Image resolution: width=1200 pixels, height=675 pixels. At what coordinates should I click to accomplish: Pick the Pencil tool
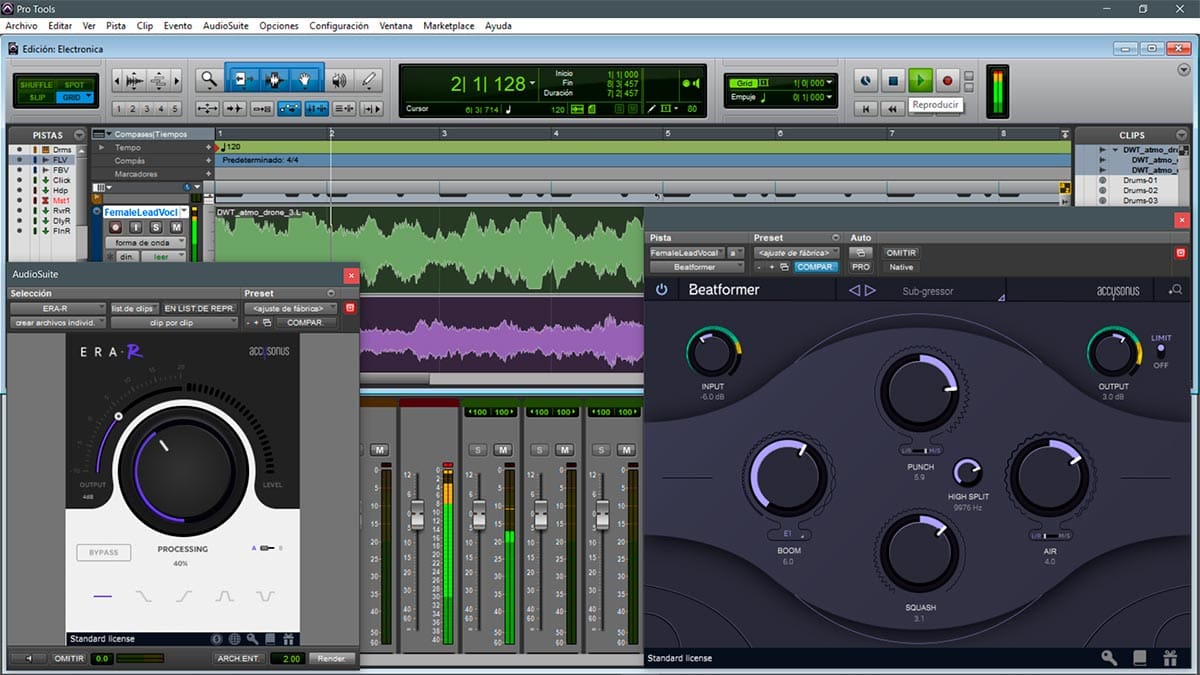click(x=369, y=80)
